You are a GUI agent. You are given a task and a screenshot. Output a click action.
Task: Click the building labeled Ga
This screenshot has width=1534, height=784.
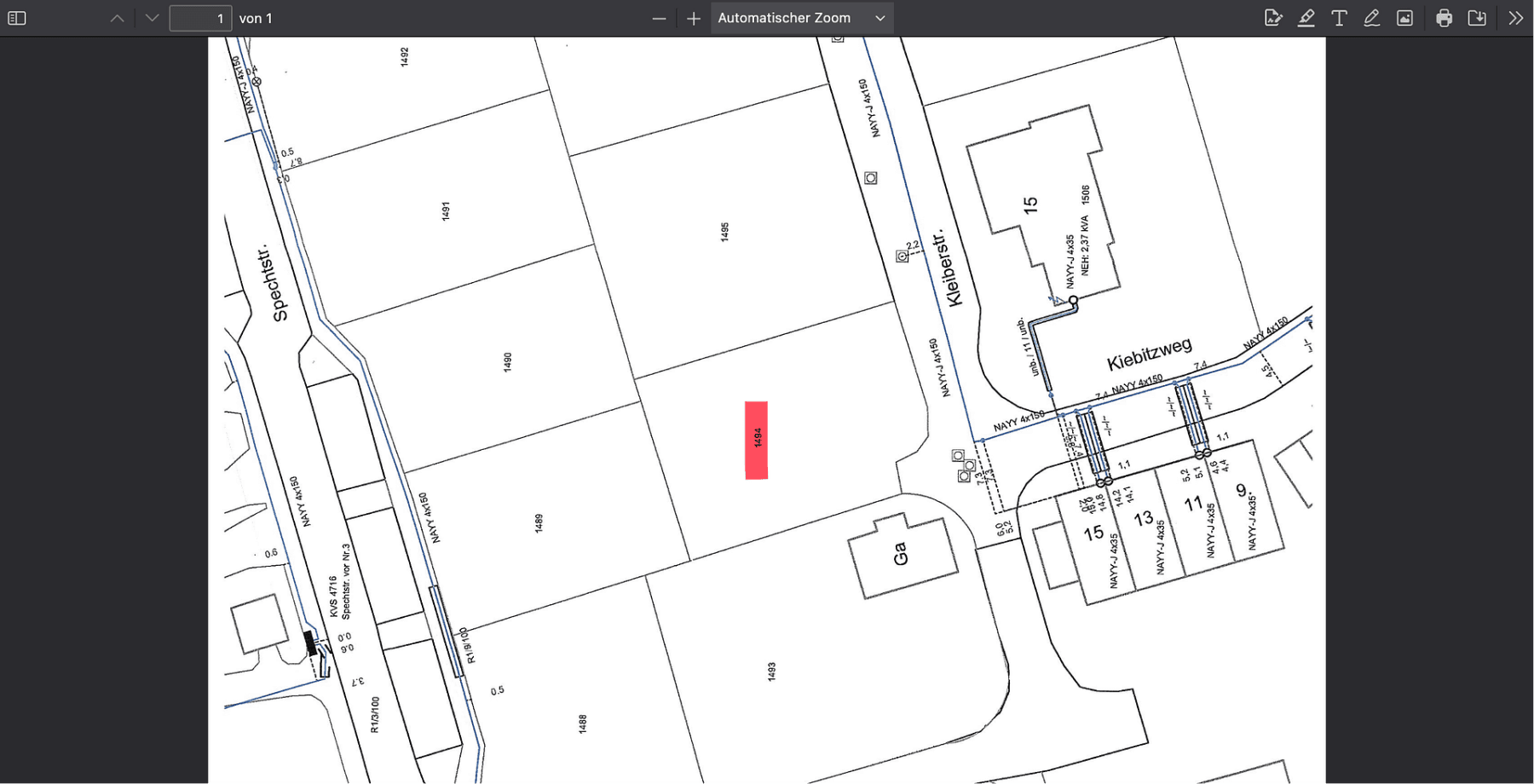(x=901, y=555)
